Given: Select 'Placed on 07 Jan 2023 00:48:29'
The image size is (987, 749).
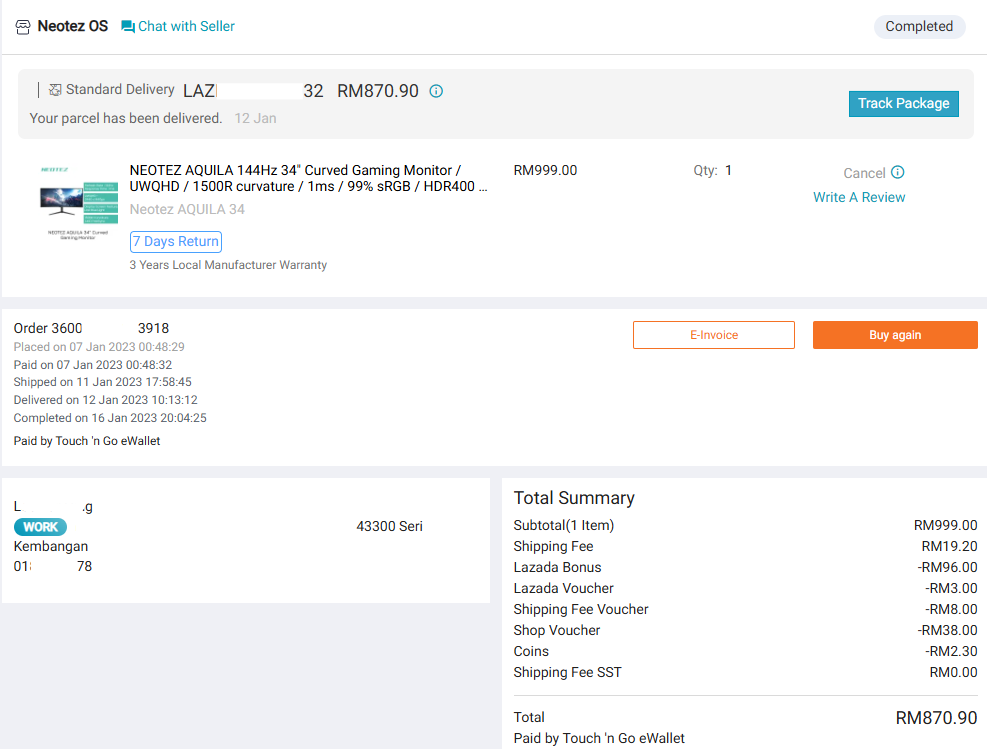Looking at the screenshot, I should [99, 347].
